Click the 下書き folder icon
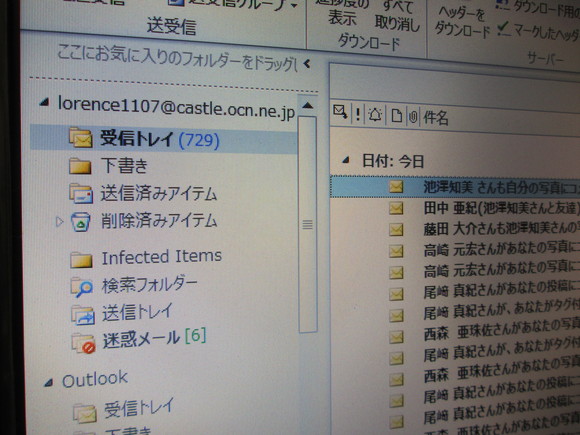This screenshot has width=580, height=435. click(80, 165)
